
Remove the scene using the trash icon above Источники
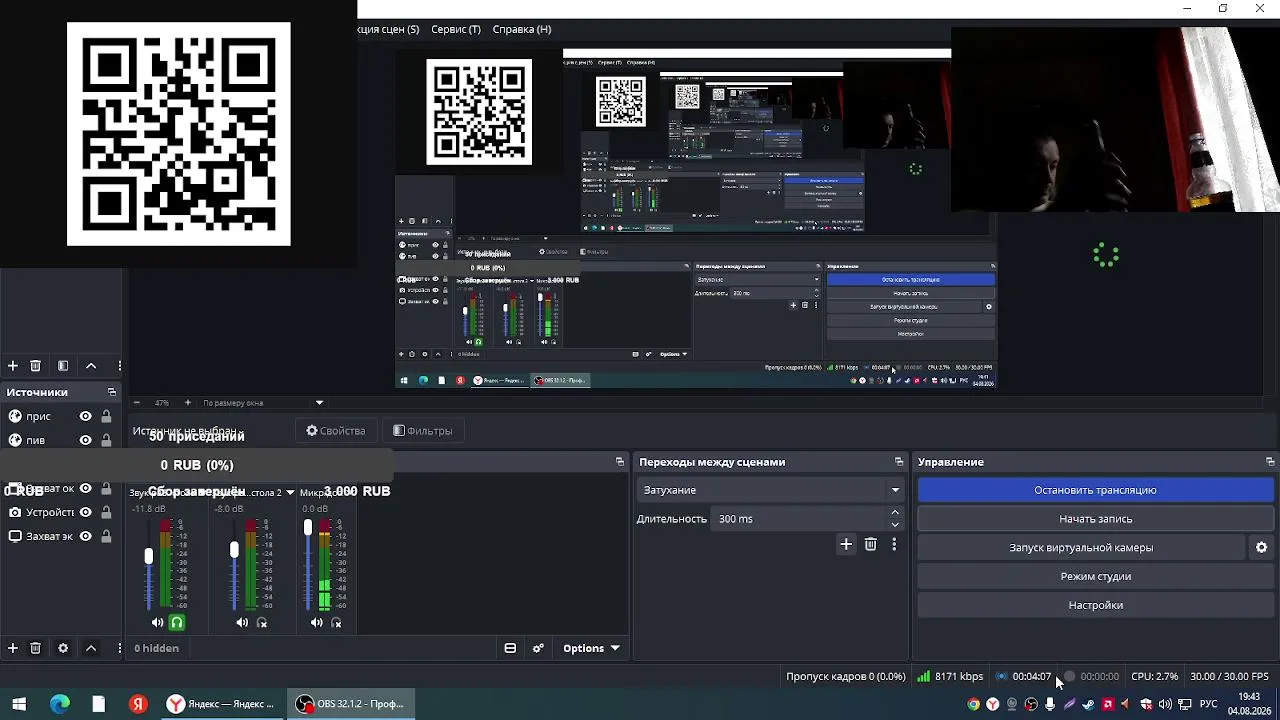click(35, 366)
